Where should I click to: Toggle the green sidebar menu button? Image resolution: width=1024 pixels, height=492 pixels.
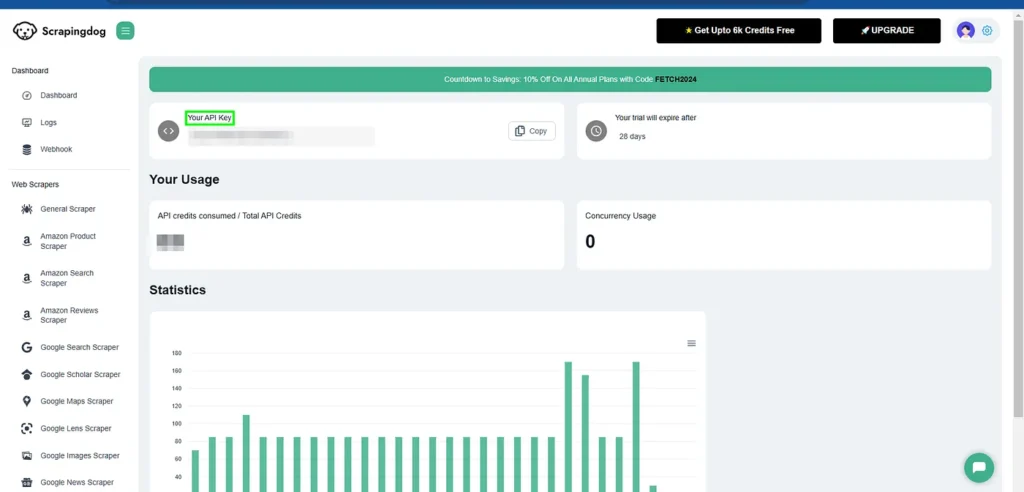coord(125,31)
